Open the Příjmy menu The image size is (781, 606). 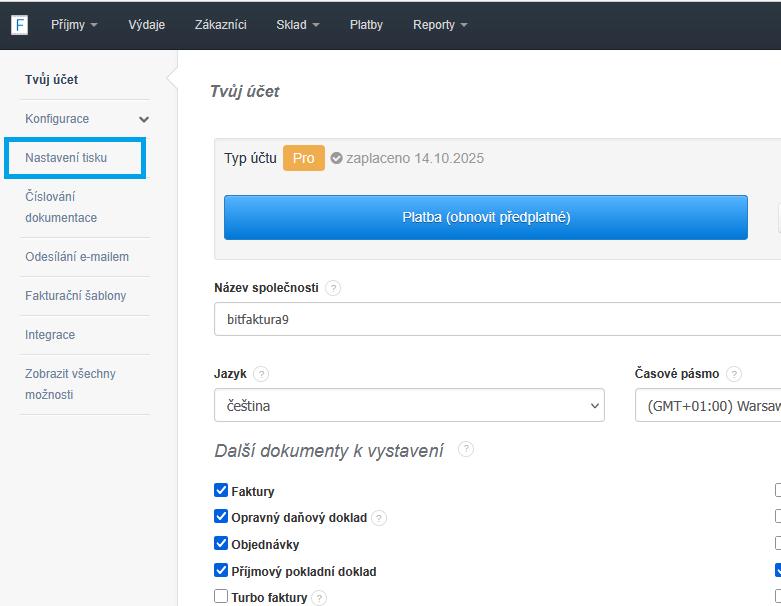coord(74,25)
